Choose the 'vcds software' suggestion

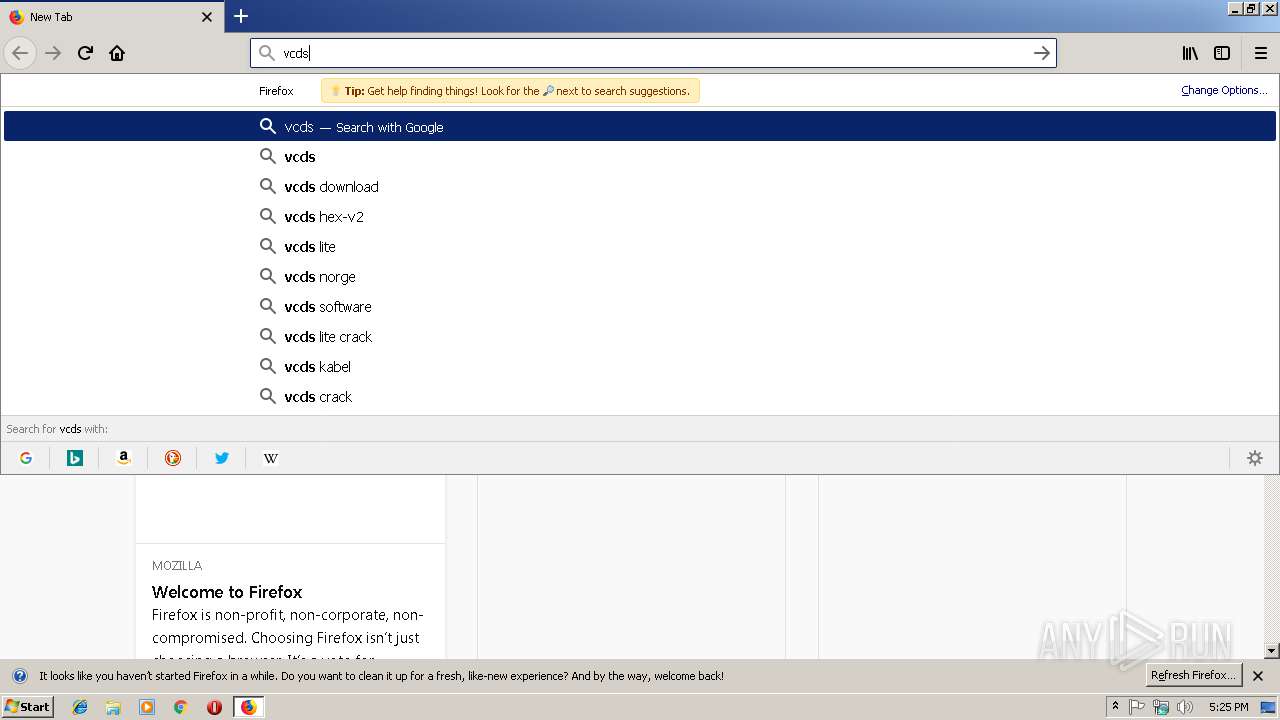point(640,306)
